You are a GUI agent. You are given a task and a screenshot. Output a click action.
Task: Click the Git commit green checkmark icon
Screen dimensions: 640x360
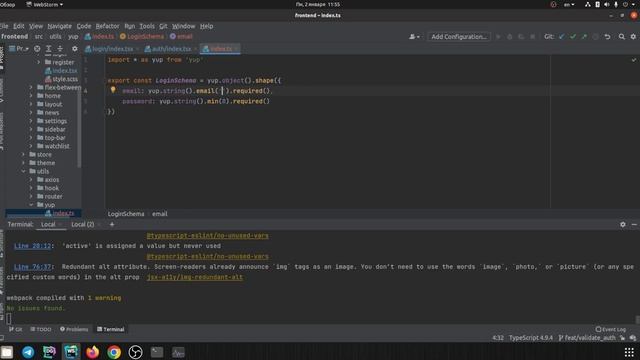coord(573,37)
